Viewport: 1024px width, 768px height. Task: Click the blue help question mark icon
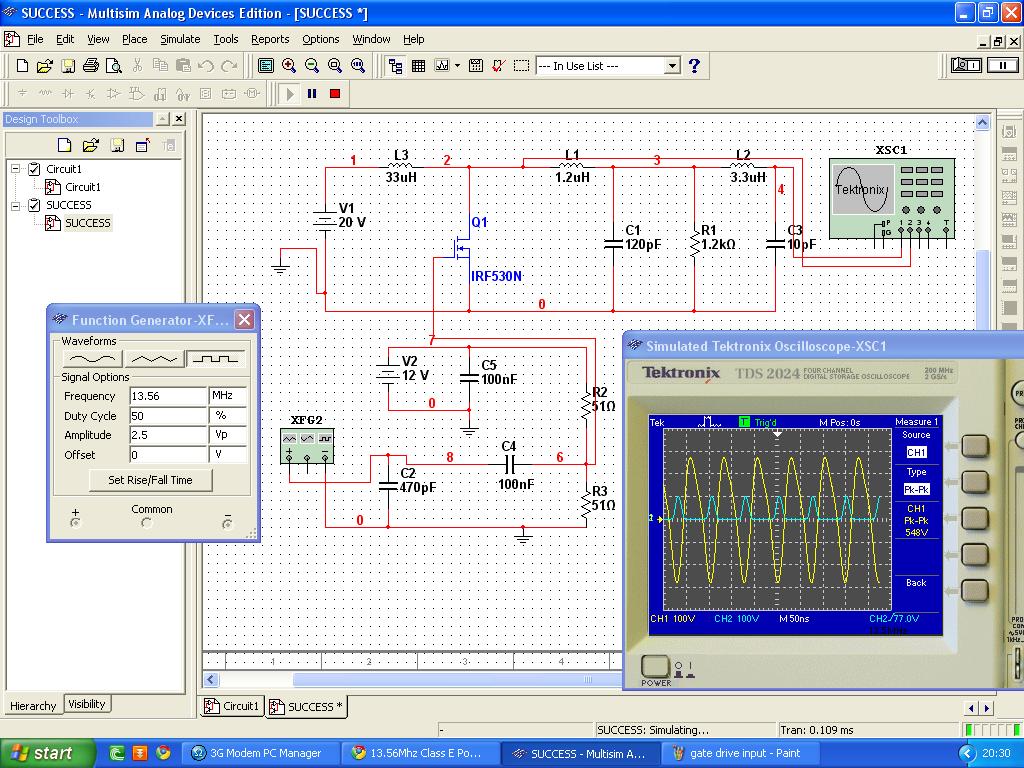[x=694, y=66]
